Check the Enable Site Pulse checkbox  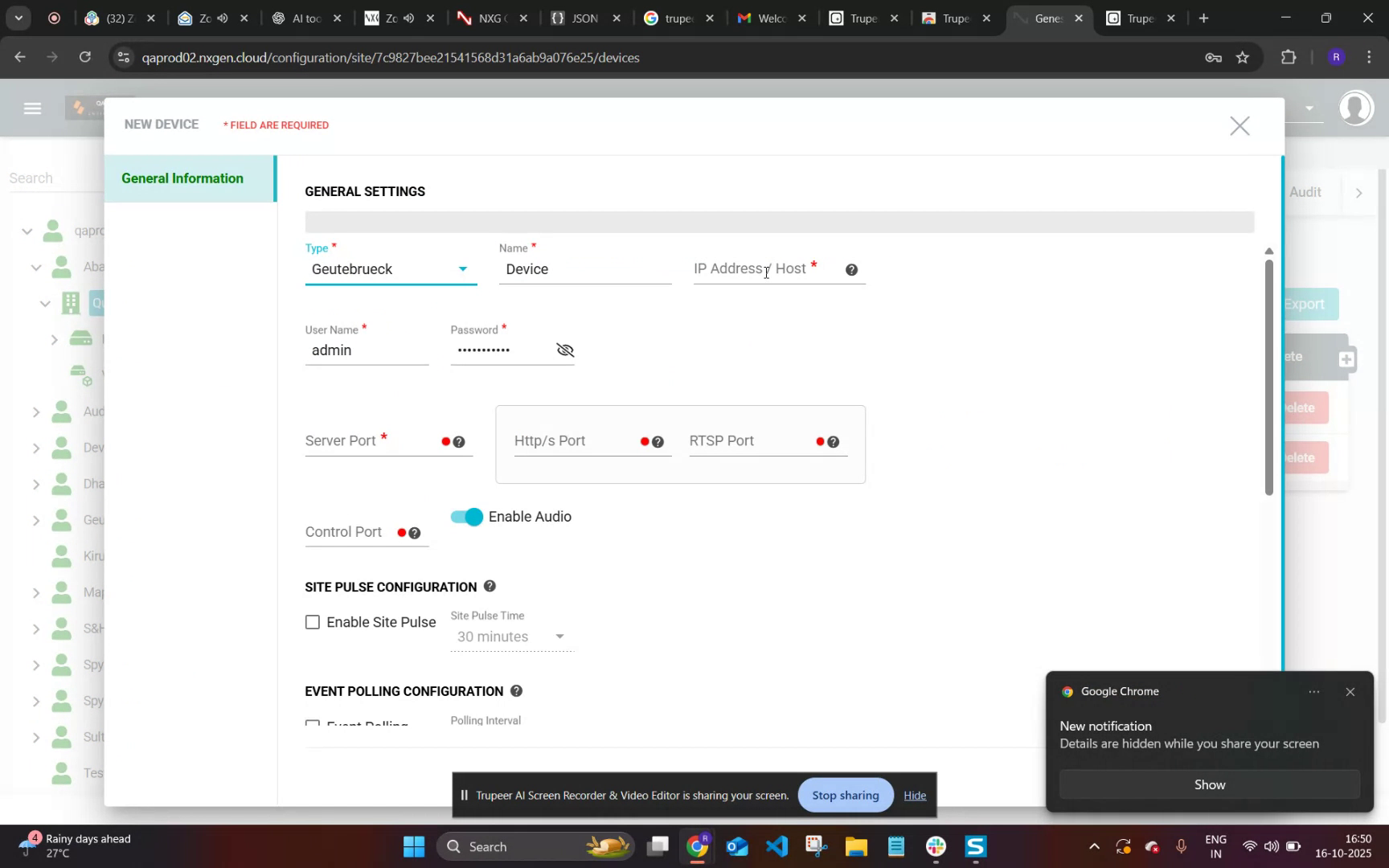[313, 621]
